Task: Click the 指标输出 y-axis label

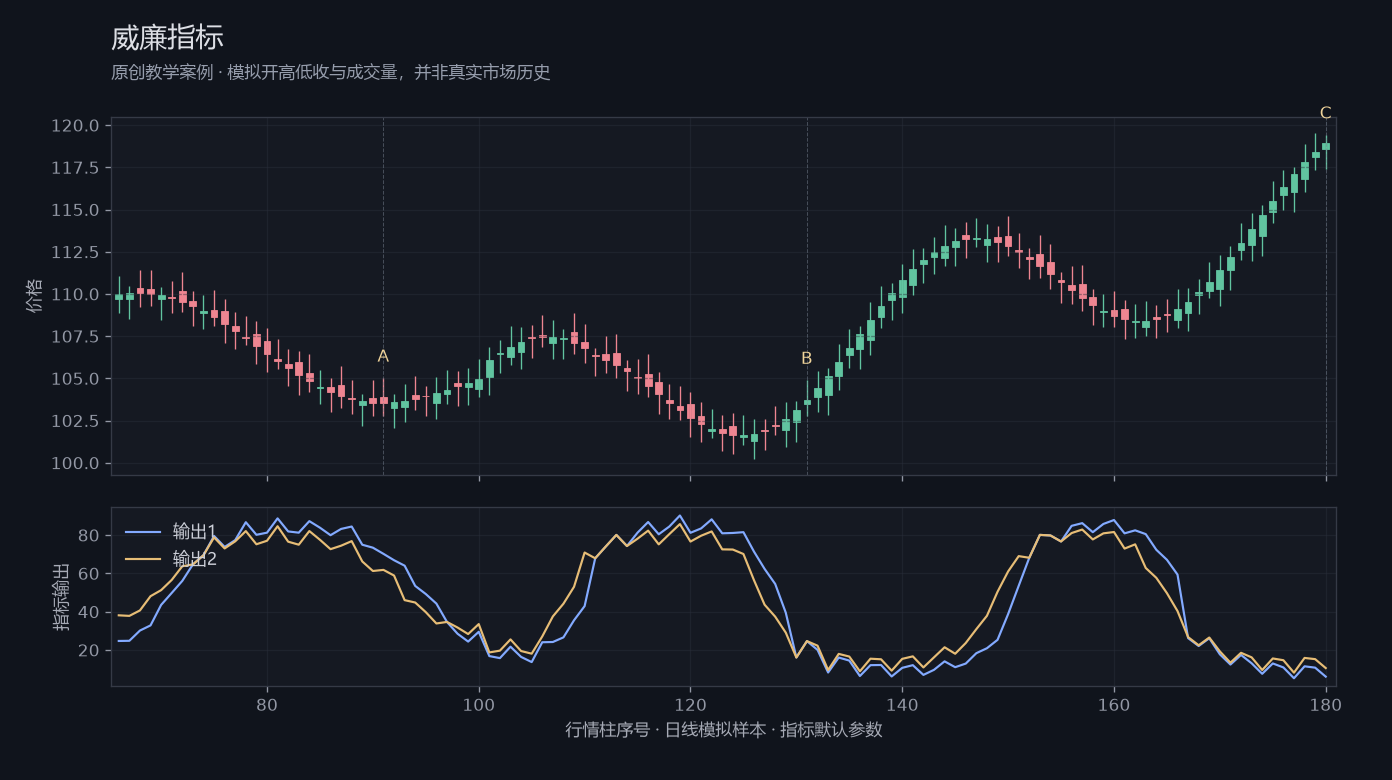Action: coord(61,597)
